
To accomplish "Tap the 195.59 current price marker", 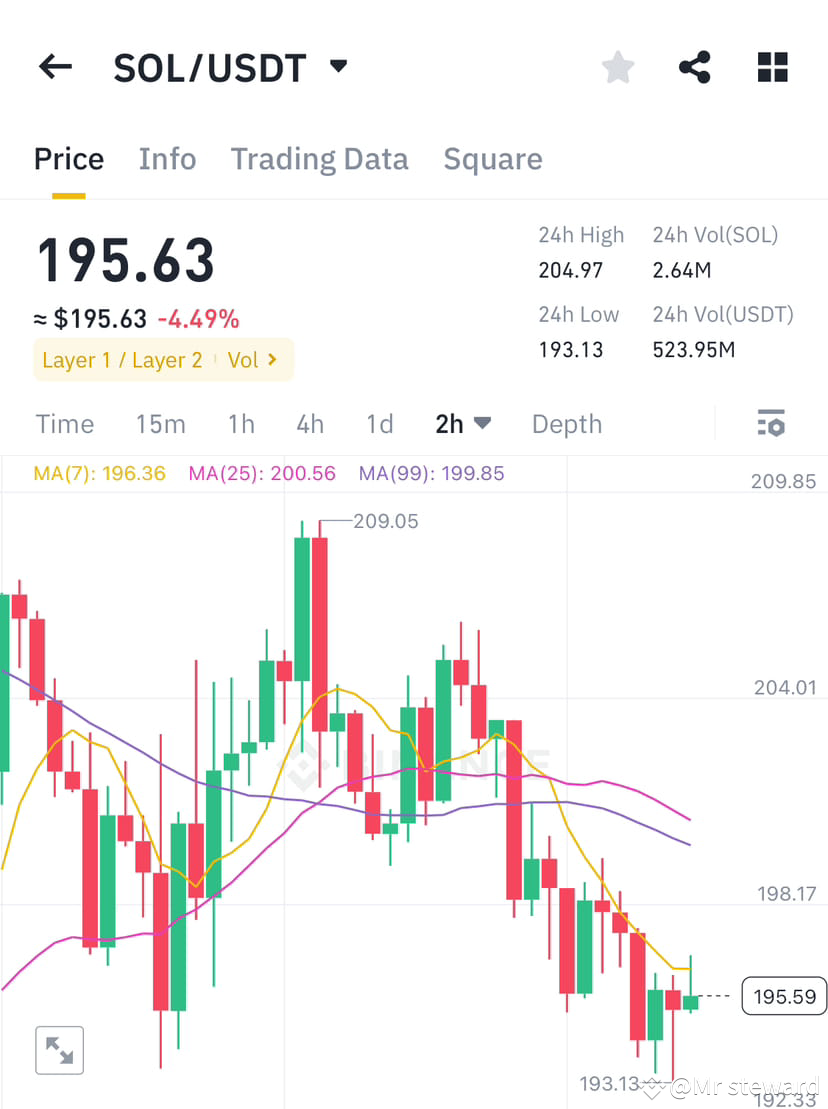I will click(783, 996).
